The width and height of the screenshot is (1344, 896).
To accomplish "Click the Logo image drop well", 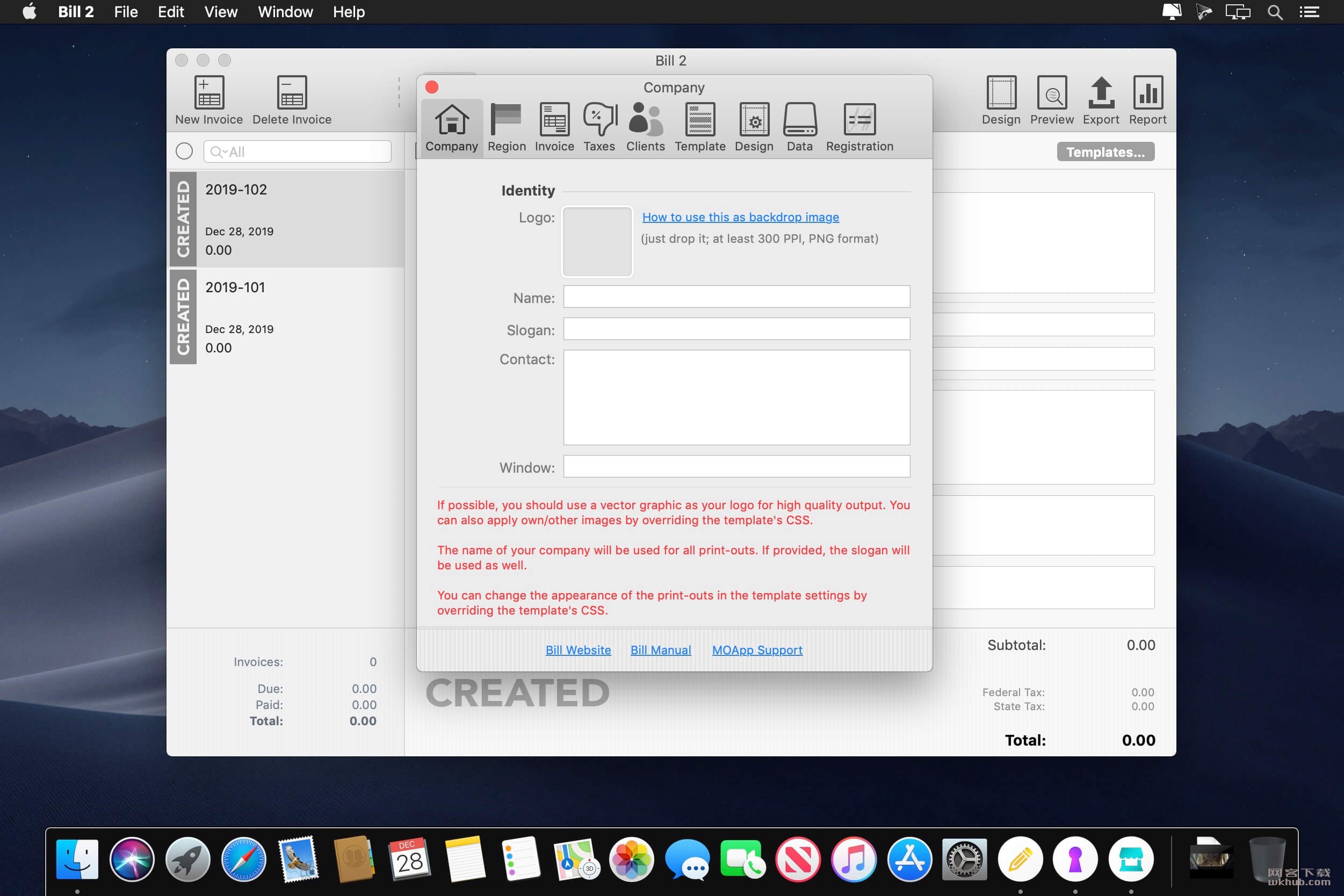I will [x=597, y=242].
